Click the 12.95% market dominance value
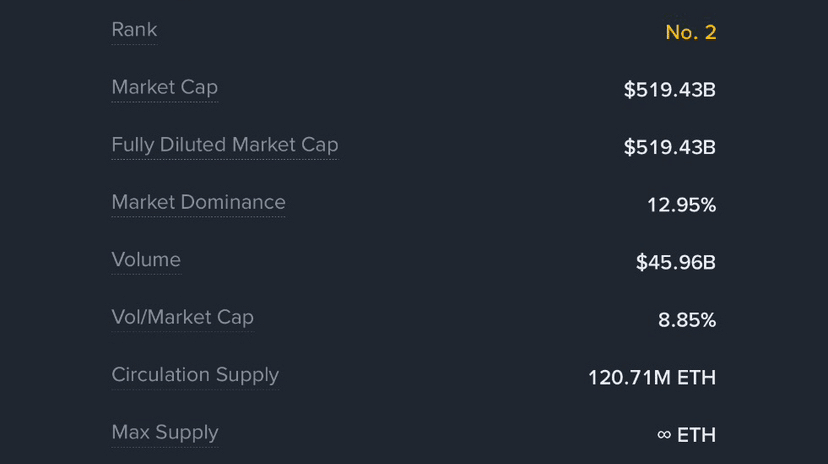Image resolution: width=828 pixels, height=464 pixels. tap(681, 206)
